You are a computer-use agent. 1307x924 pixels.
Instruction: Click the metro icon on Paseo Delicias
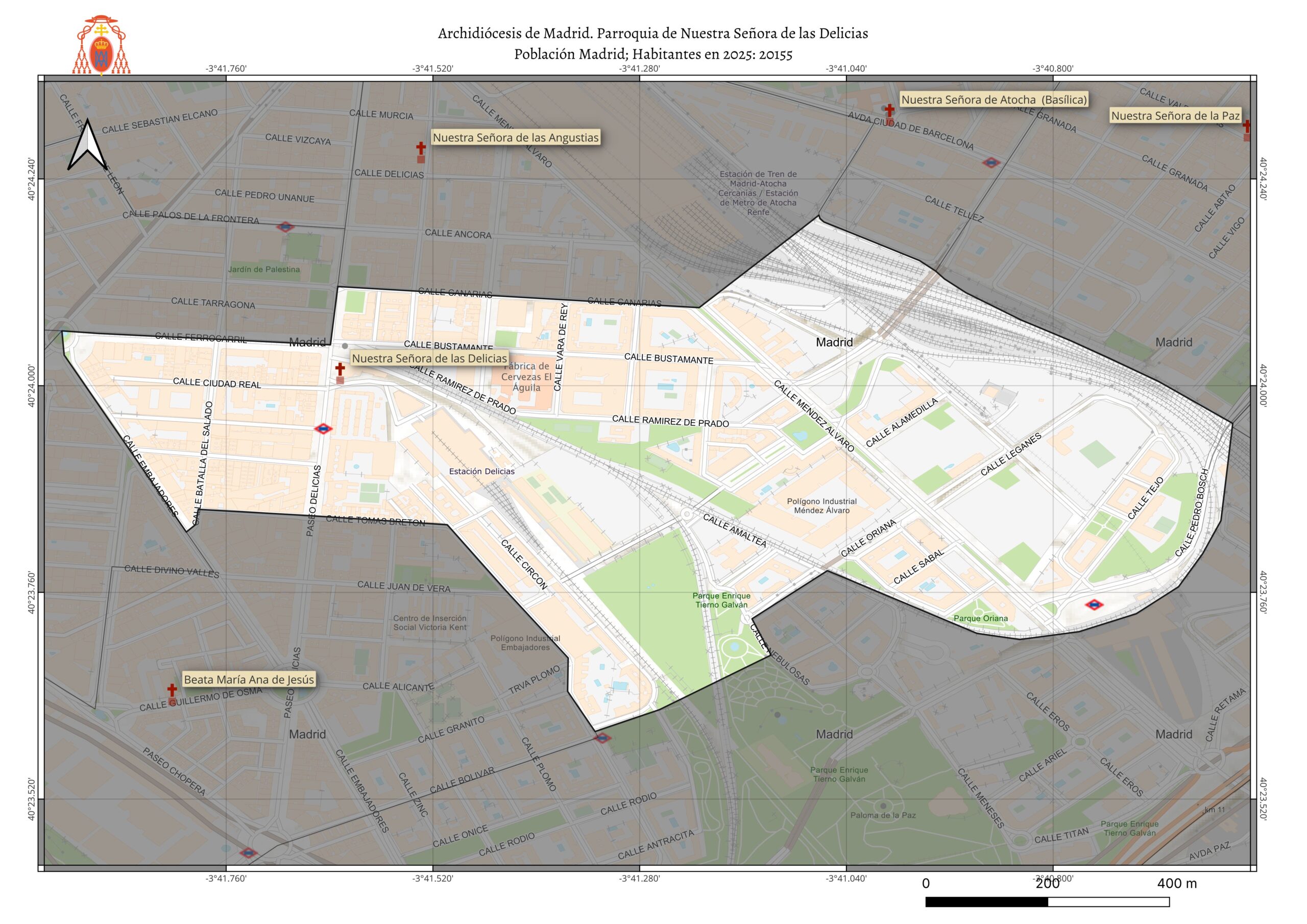tap(323, 429)
